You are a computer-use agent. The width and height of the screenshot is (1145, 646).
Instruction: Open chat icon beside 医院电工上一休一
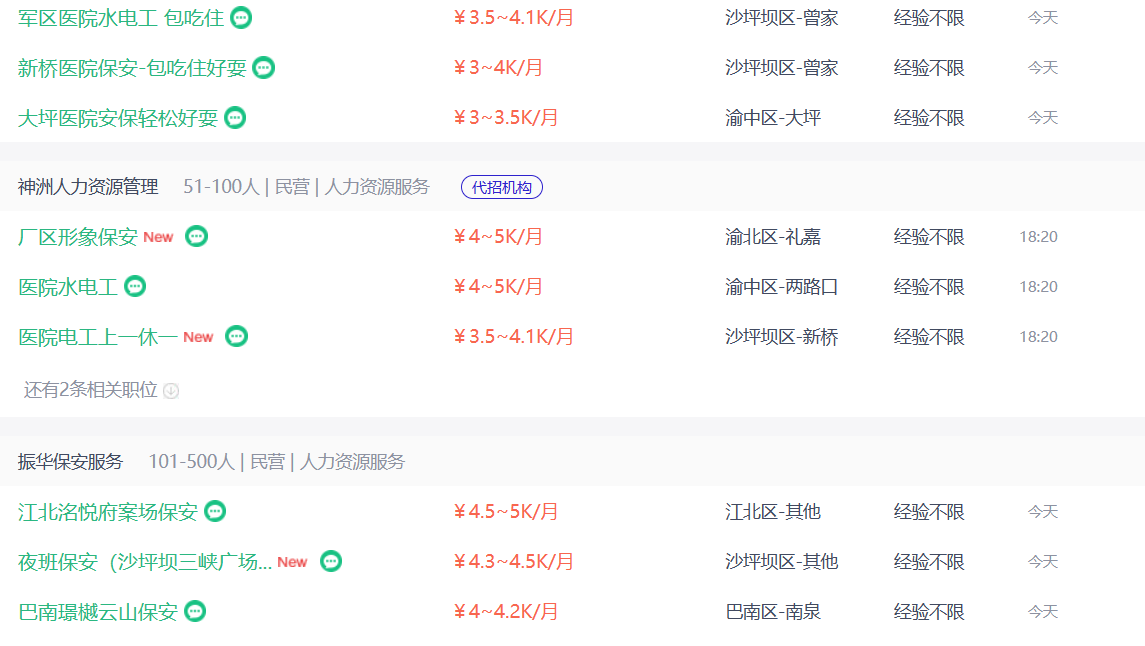(237, 337)
